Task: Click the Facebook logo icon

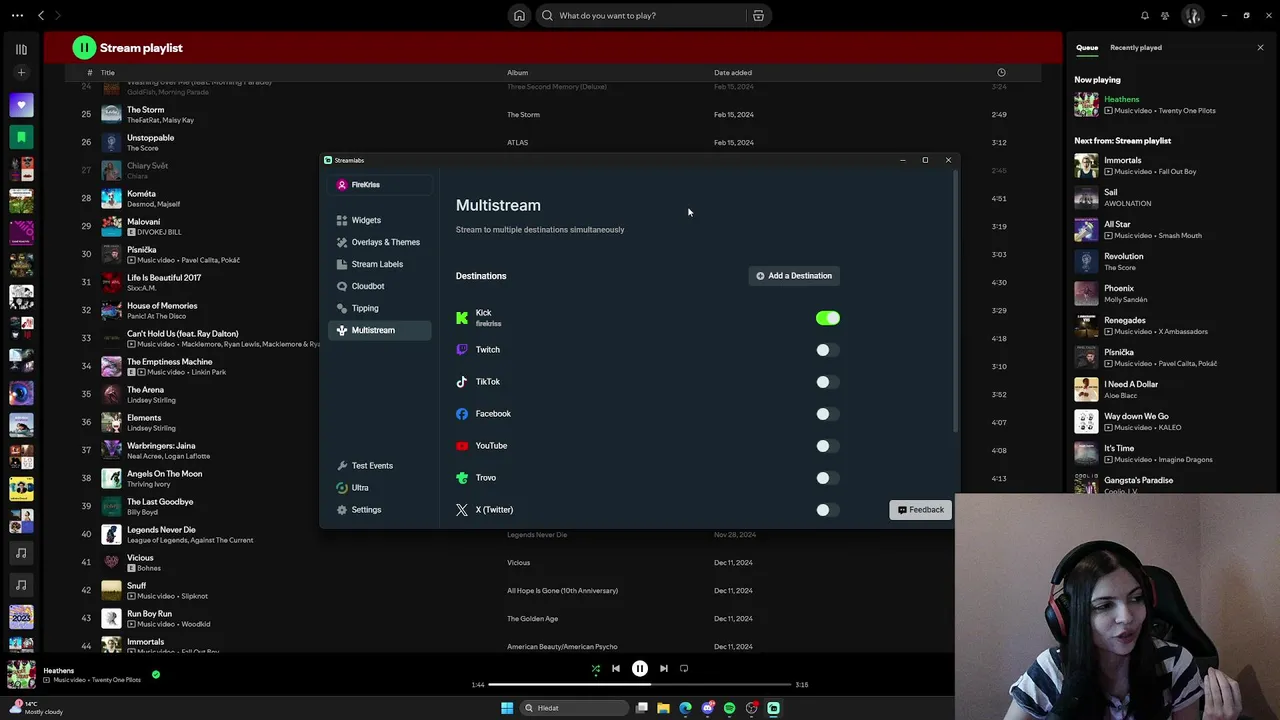Action: 462,414
